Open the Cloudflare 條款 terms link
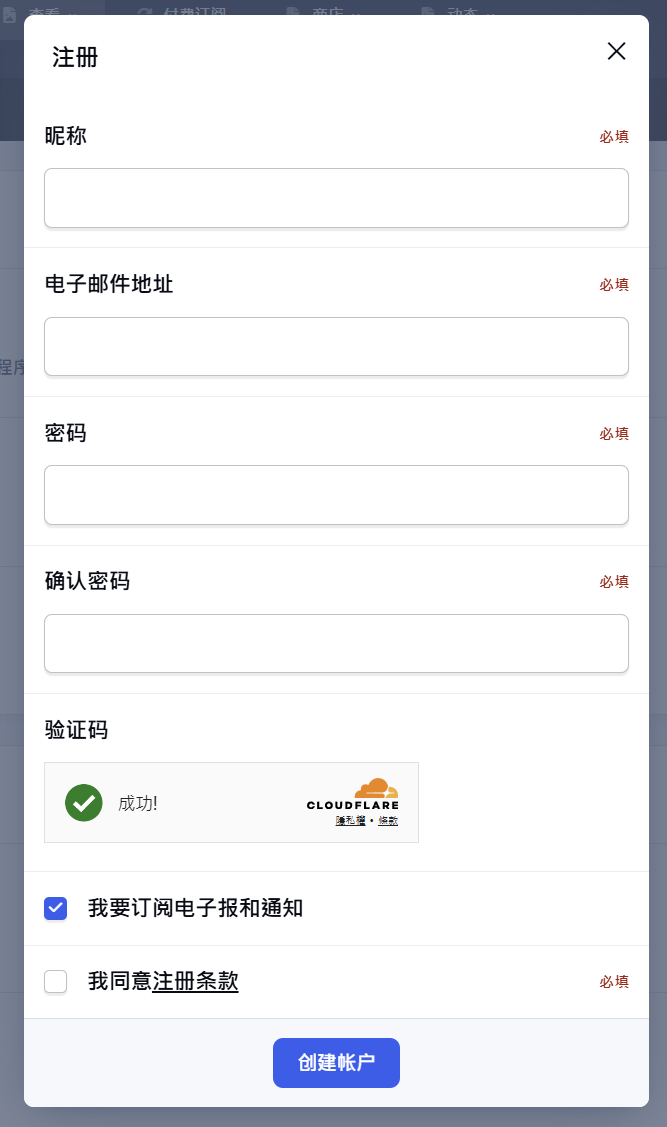 pyautogui.click(x=388, y=821)
